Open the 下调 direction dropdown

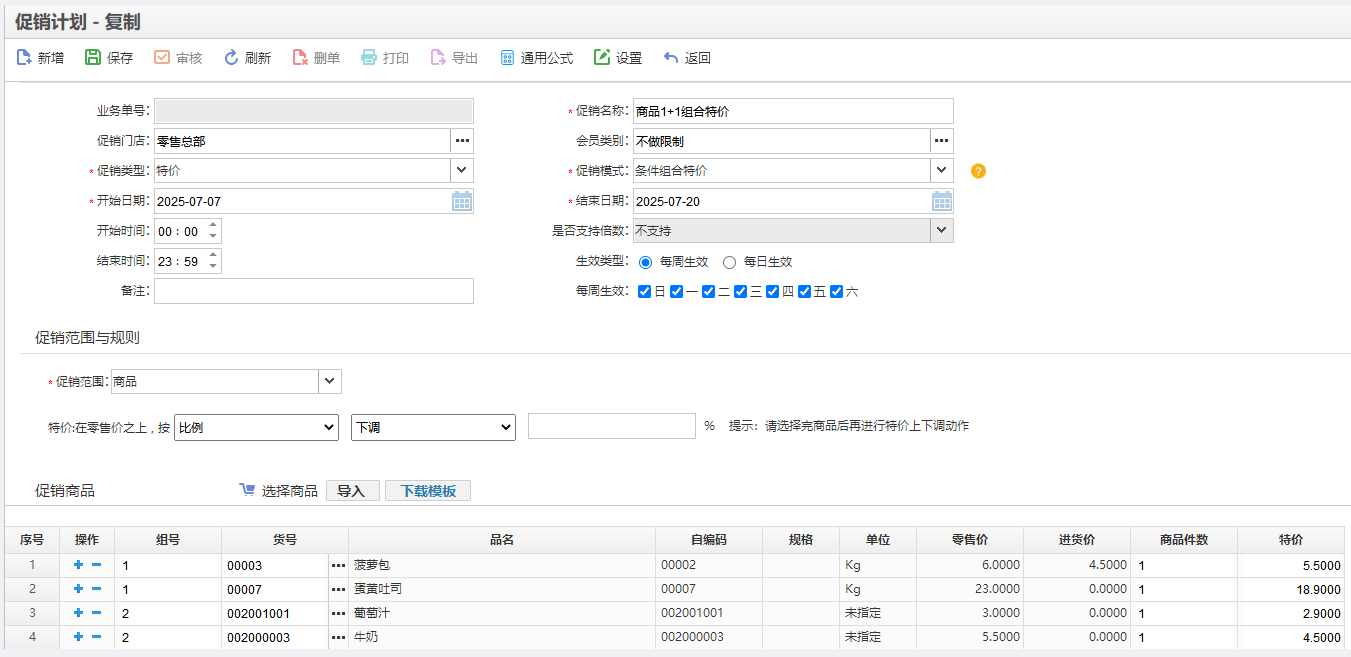click(434, 427)
